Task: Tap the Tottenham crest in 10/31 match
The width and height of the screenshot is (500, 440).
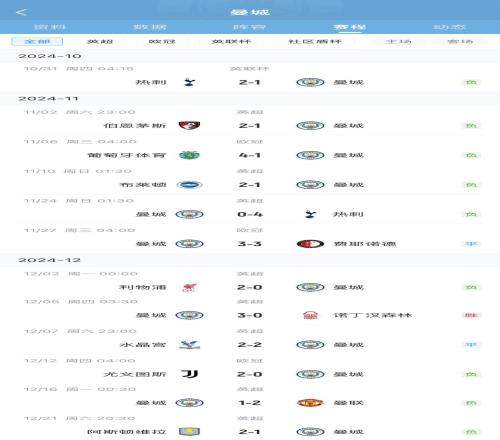Action: pos(189,82)
